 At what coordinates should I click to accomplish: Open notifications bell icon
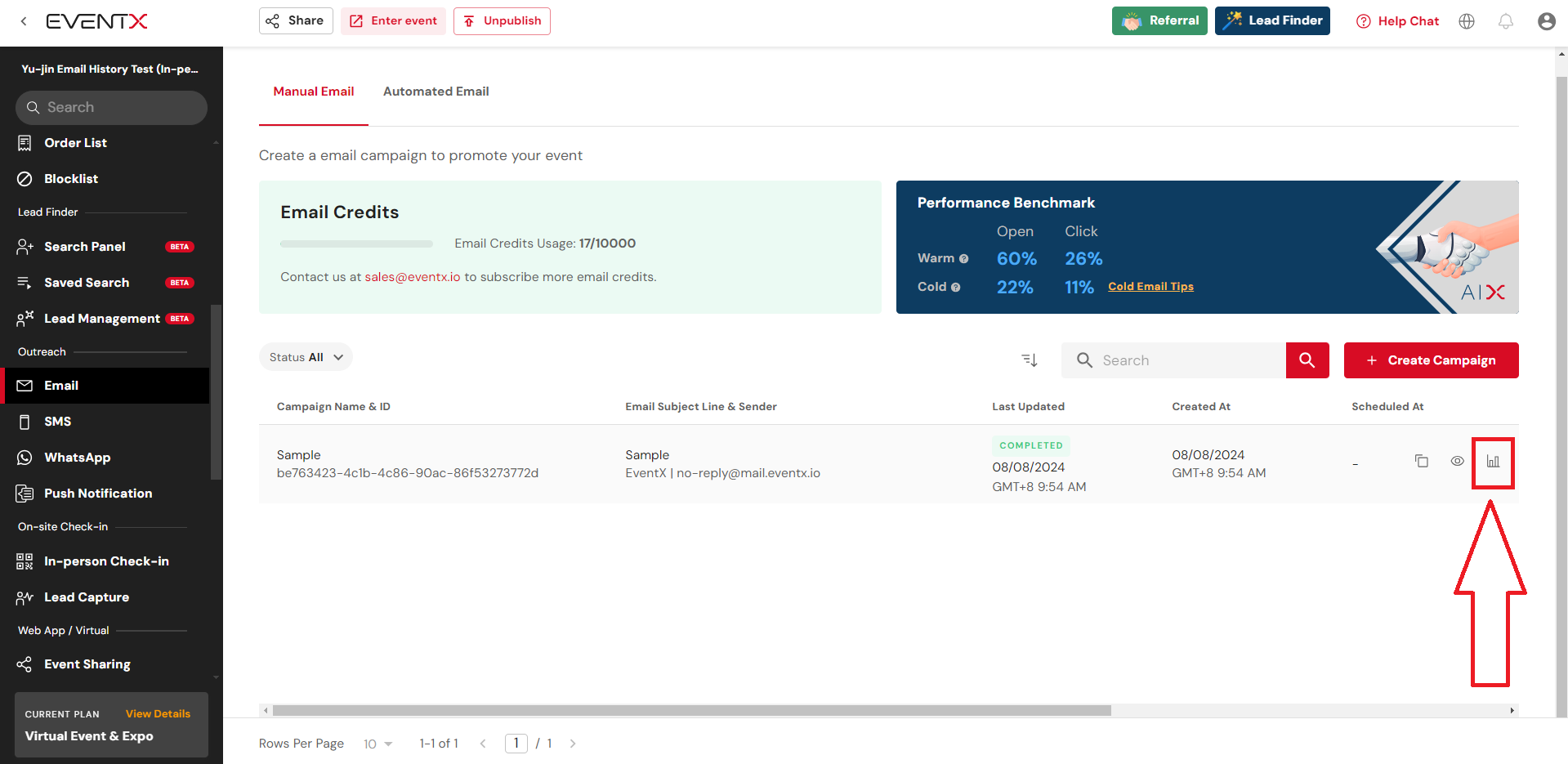tap(1506, 21)
